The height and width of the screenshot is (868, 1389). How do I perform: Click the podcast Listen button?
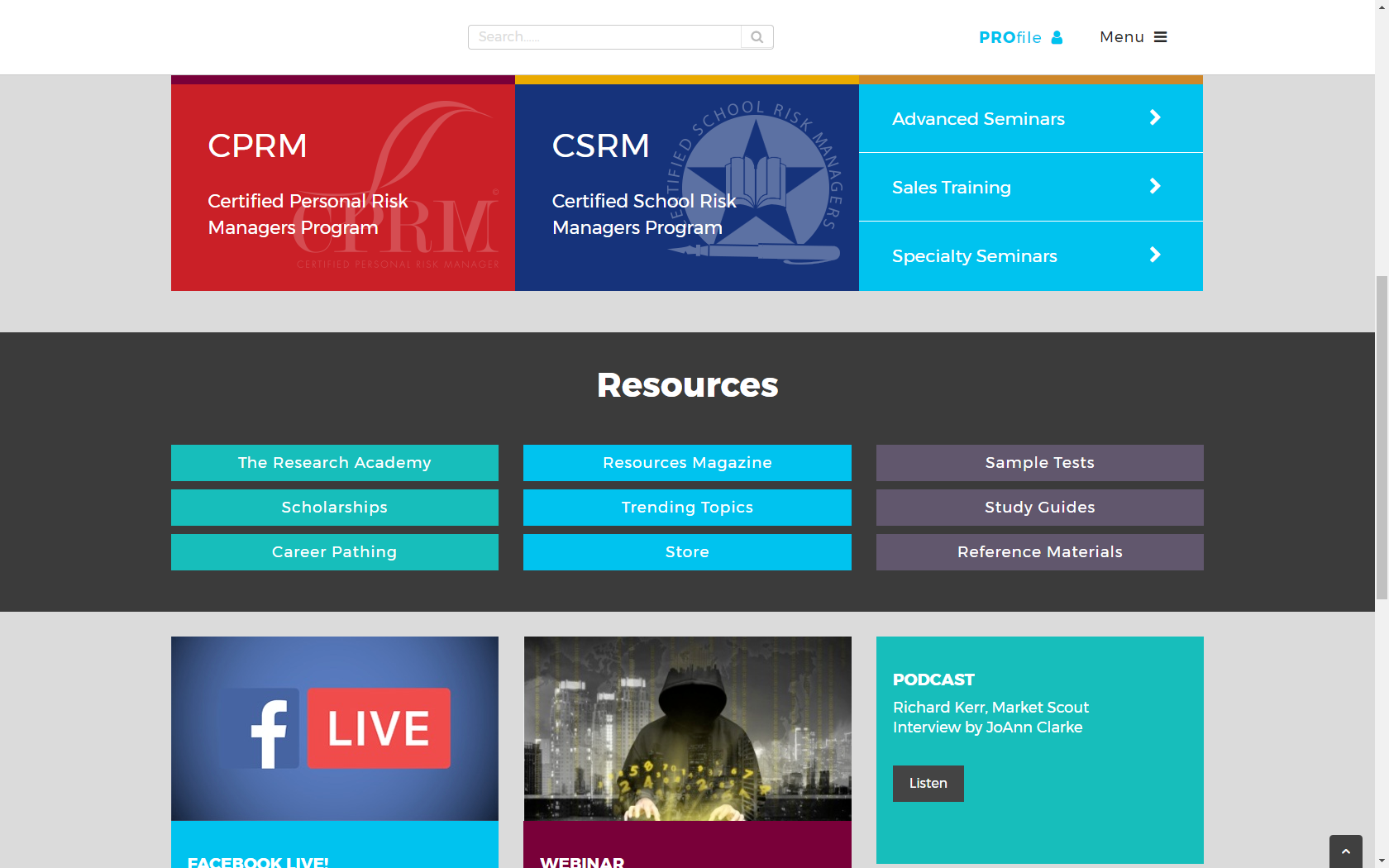(x=928, y=784)
